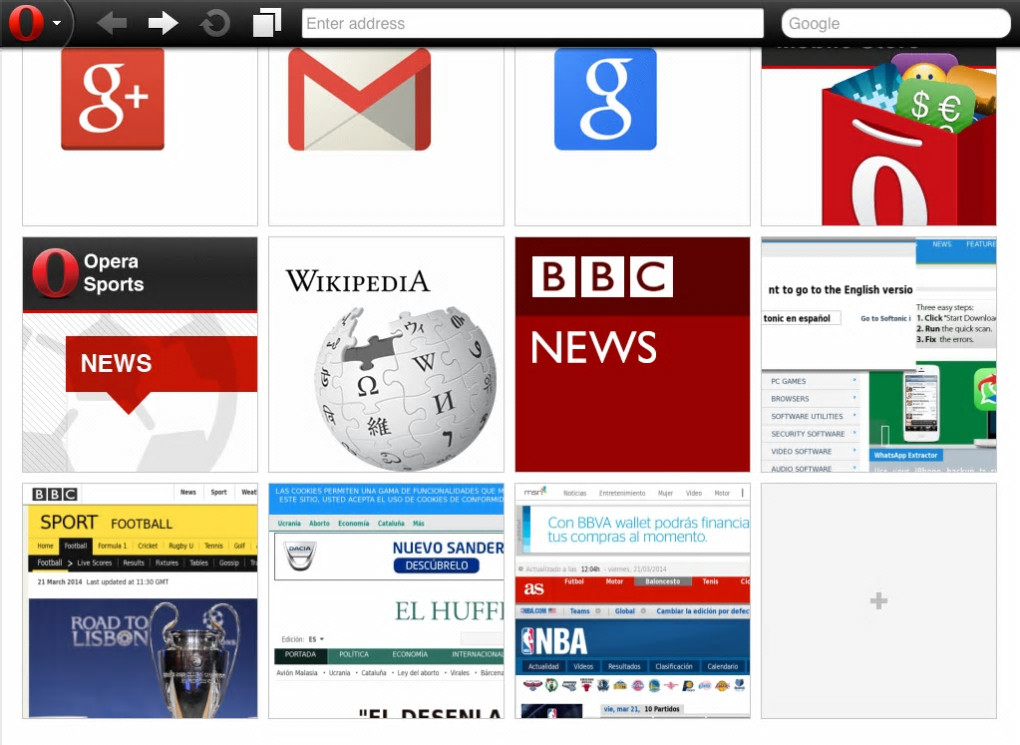Open the MSN / AS NBA thumbnail
The width and height of the screenshot is (1020, 745).
click(x=632, y=601)
